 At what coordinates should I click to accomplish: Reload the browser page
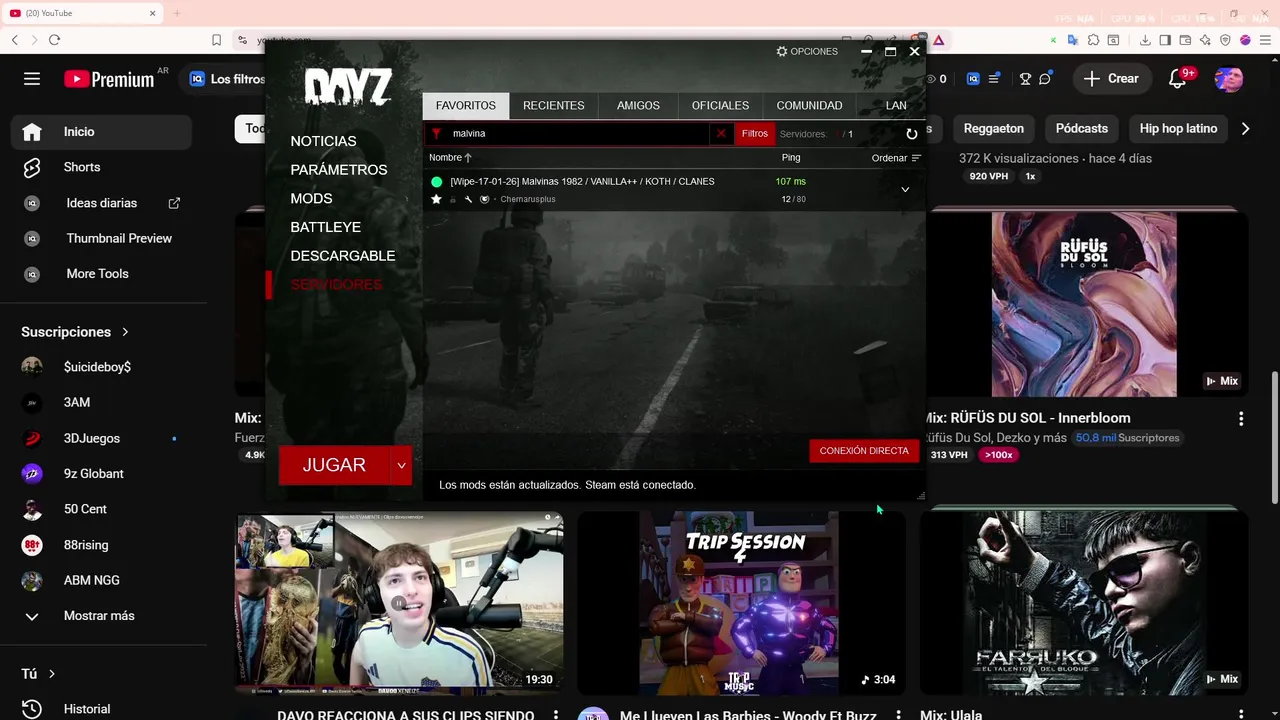tap(54, 40)
